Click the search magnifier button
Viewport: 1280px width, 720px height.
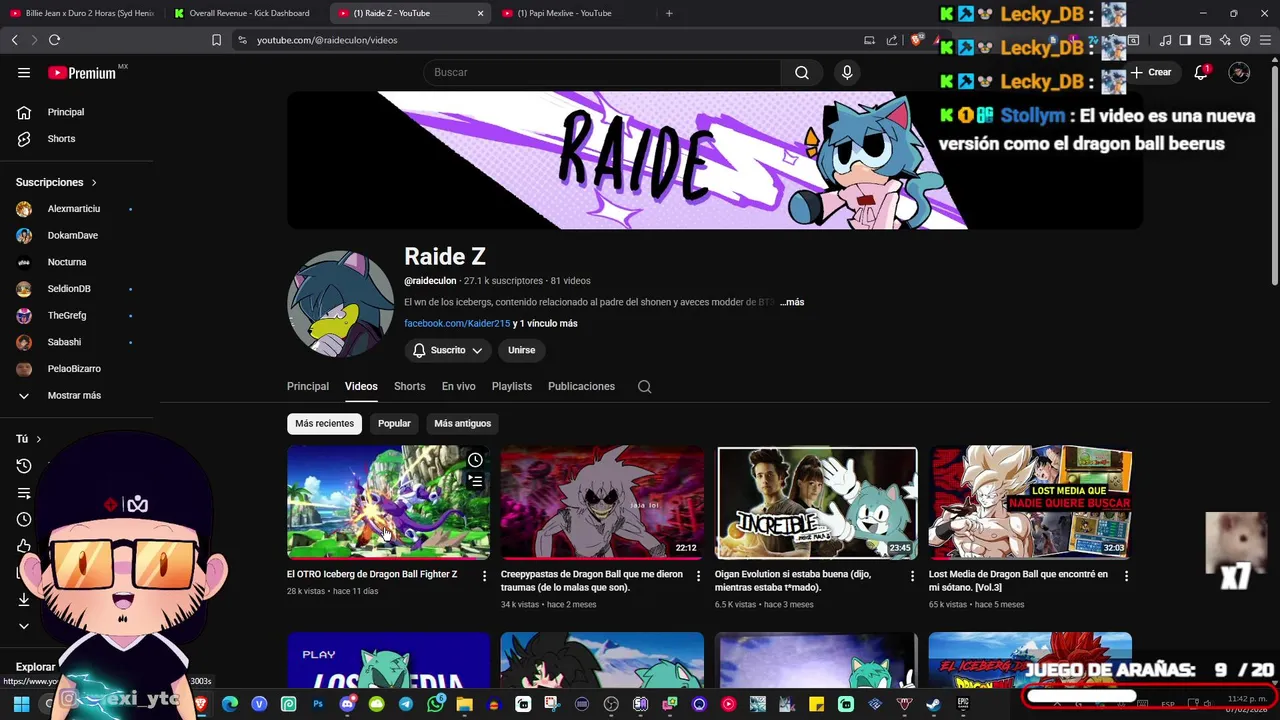[x=802, y=73]
